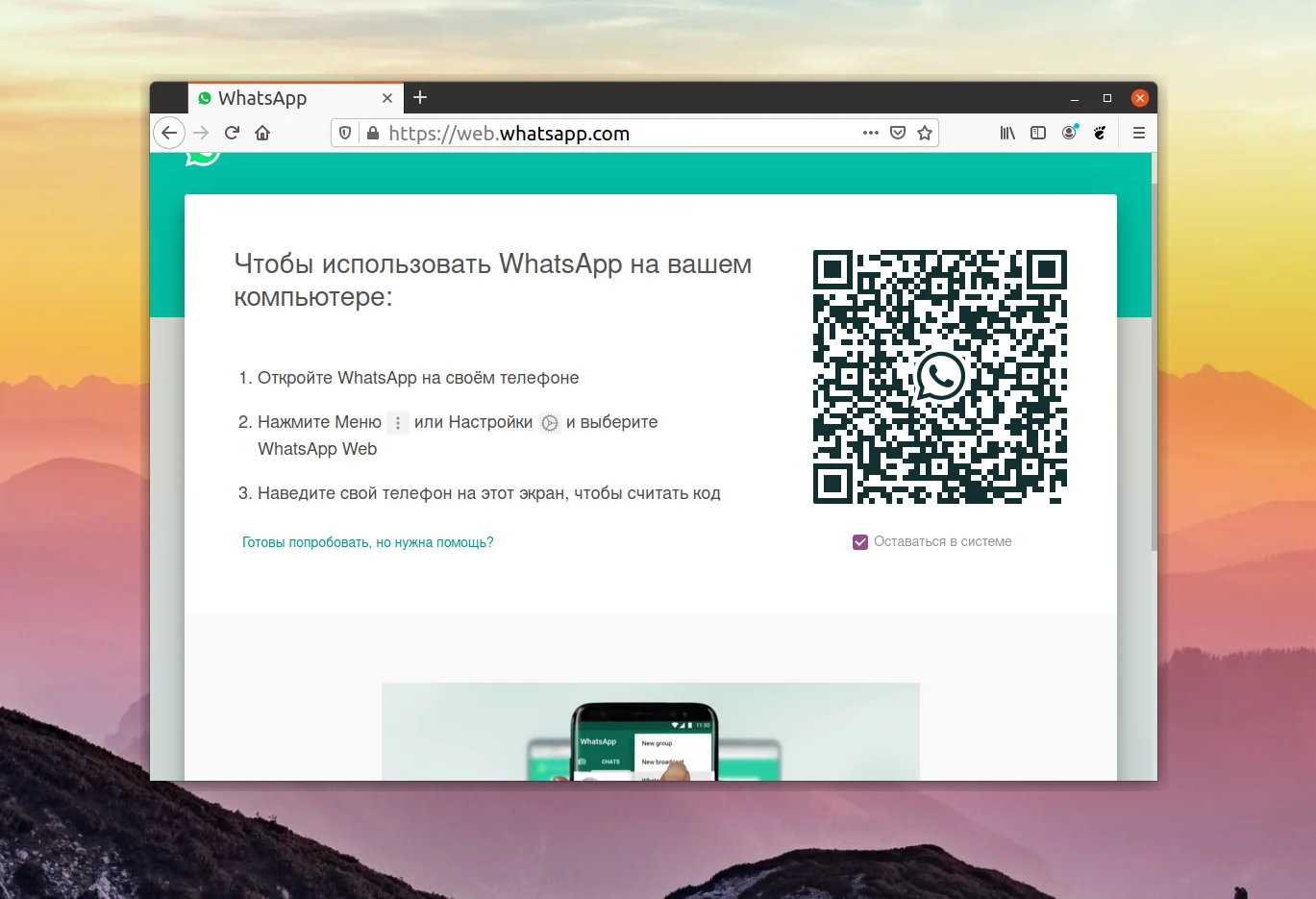Close the WhatsApp tab
Screen dimensions: 1316x899
click(387, 98)
